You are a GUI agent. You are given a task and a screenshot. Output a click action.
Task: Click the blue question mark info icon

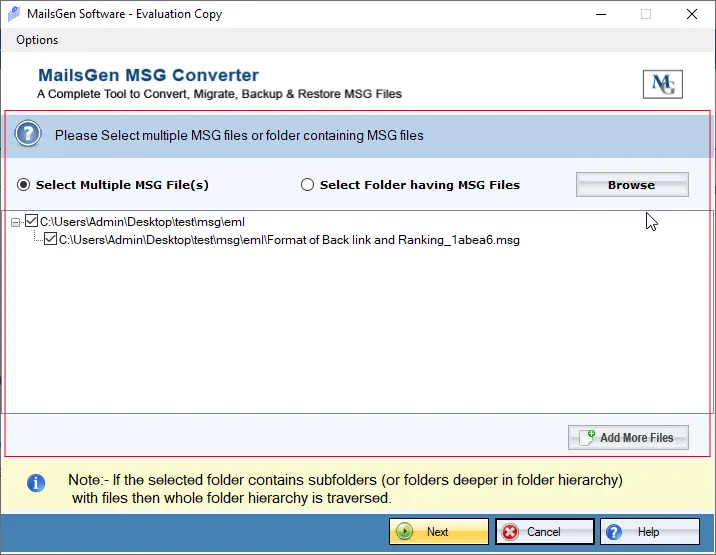28,134
